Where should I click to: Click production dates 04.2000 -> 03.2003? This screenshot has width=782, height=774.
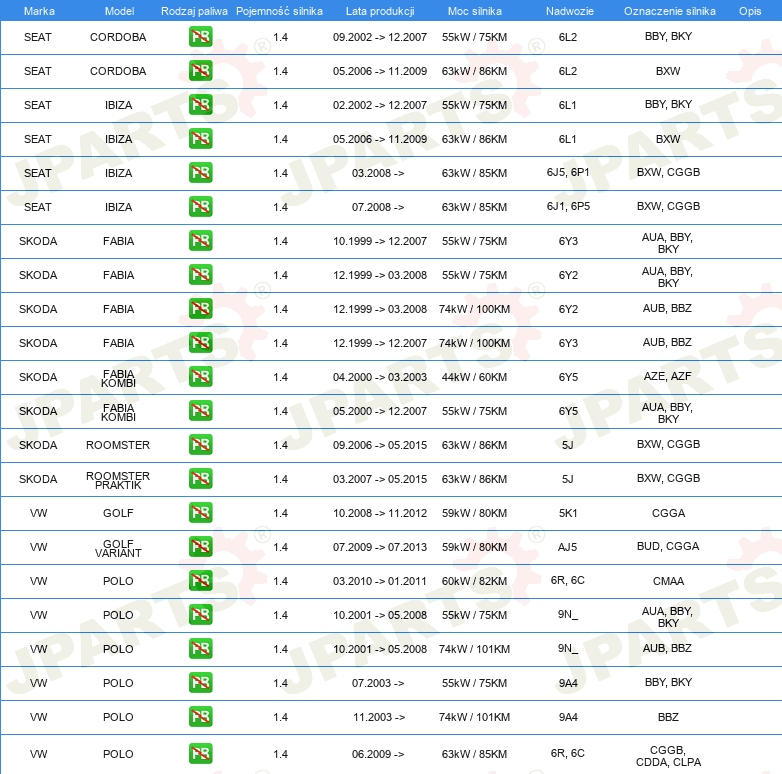[x=380, y=377]
